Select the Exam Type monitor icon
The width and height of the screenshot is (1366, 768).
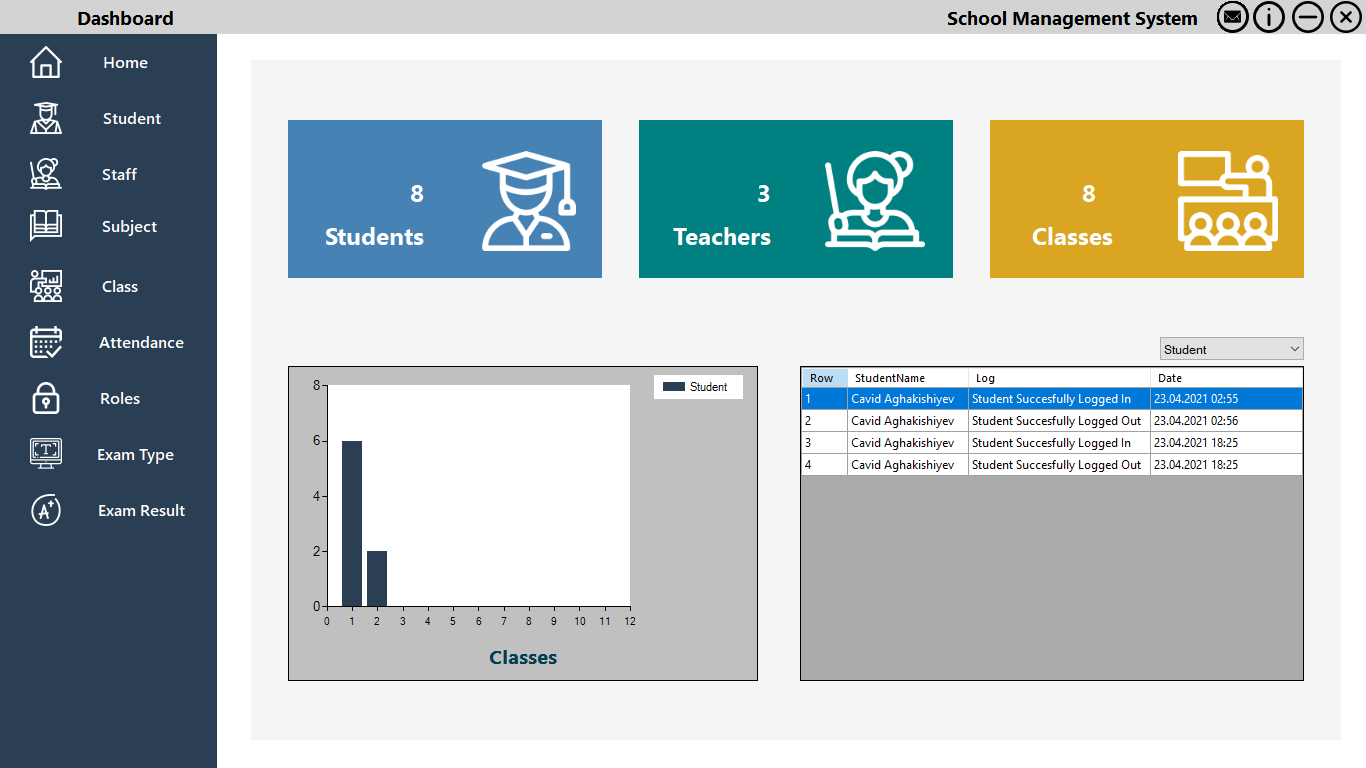point(45,454)
